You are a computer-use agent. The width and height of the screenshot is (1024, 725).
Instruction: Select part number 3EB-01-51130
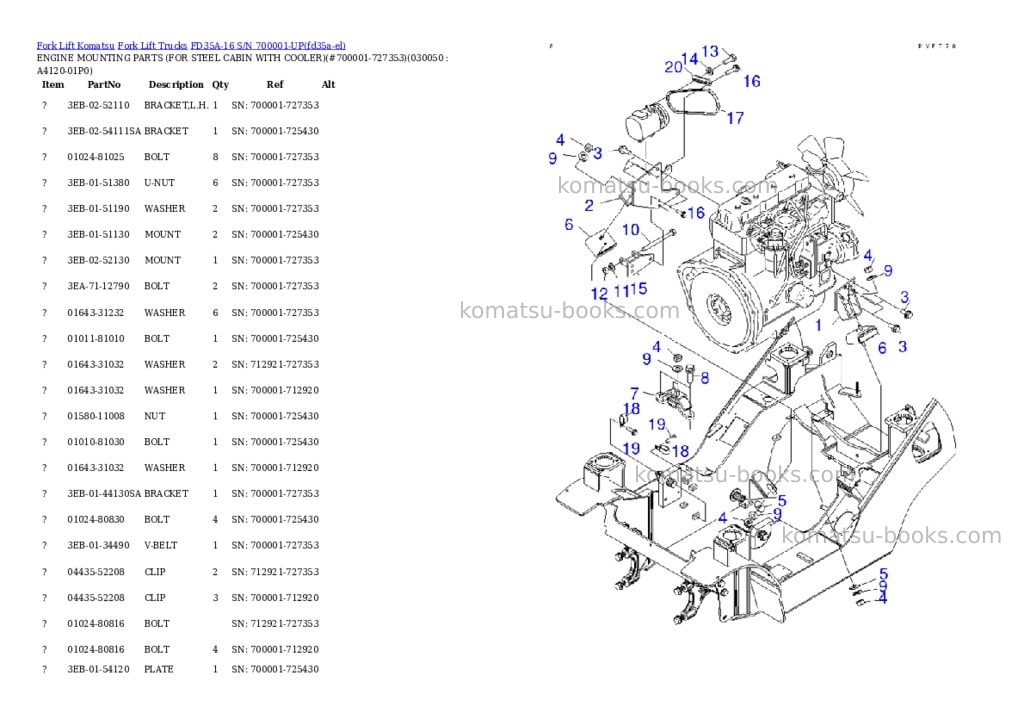[98, 234]
